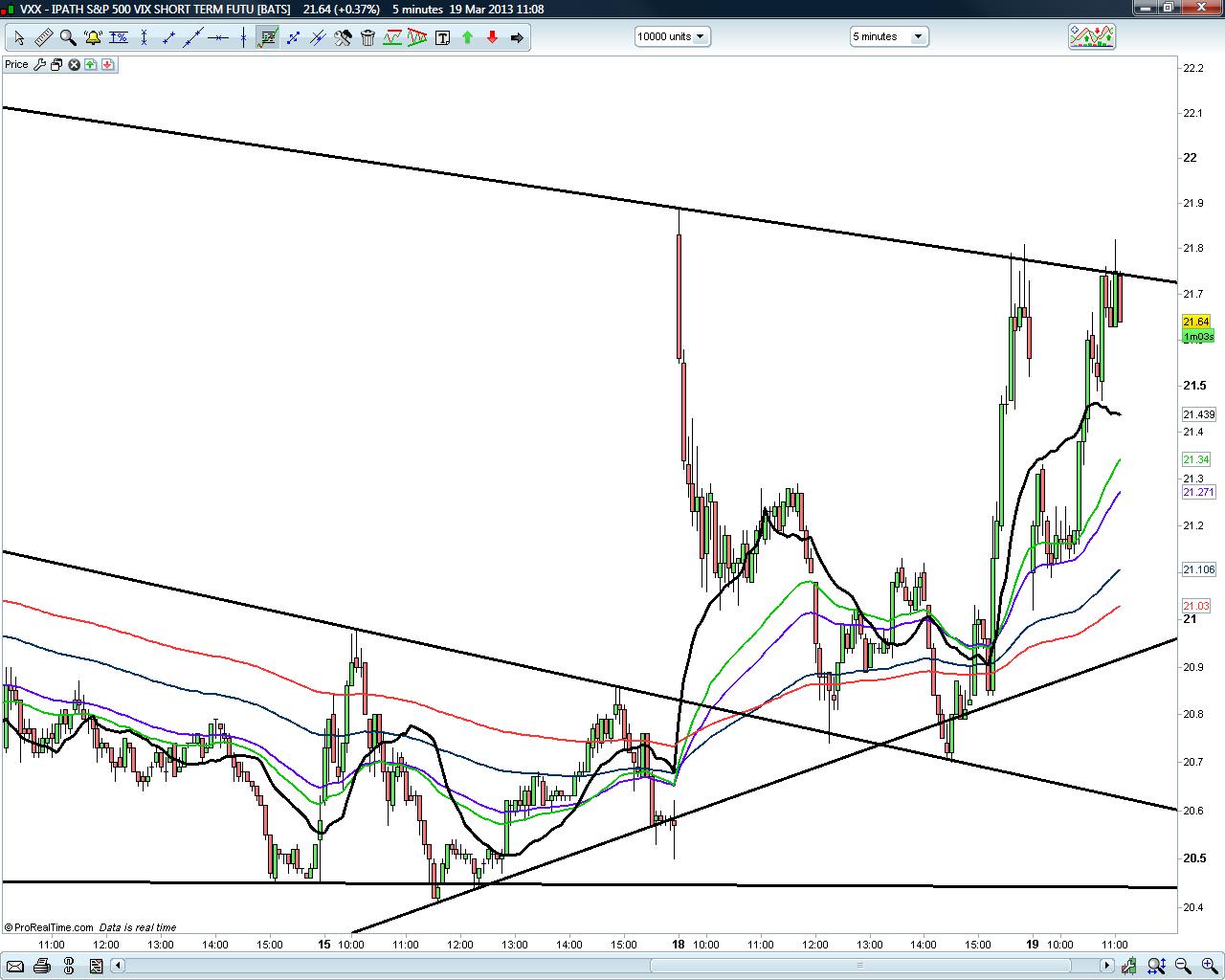Click the horizontal scrollbar left arrow

(119, 966)
